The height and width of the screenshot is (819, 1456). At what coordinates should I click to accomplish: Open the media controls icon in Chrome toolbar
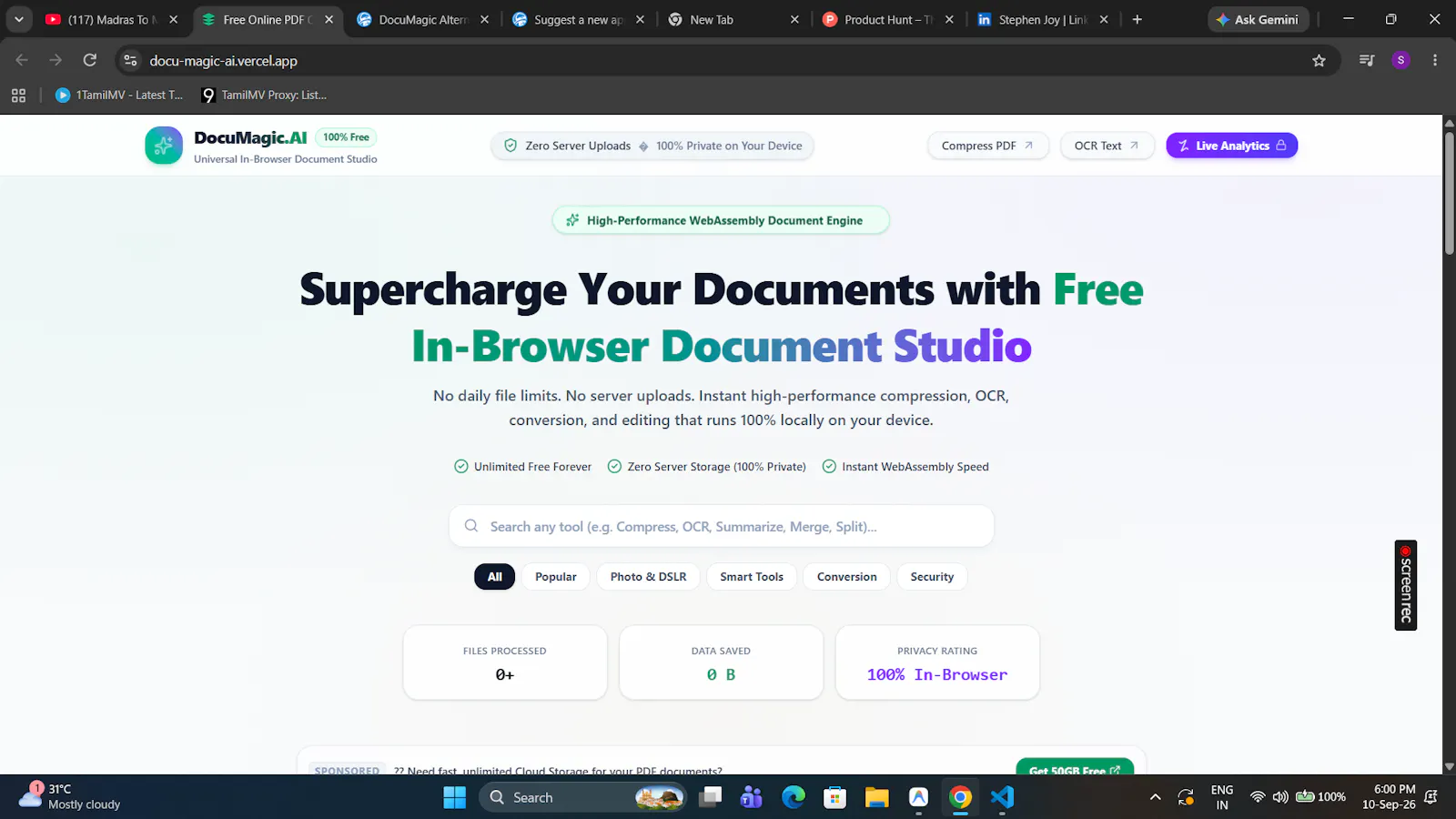pyautogui.click(x=1367, y=60)
